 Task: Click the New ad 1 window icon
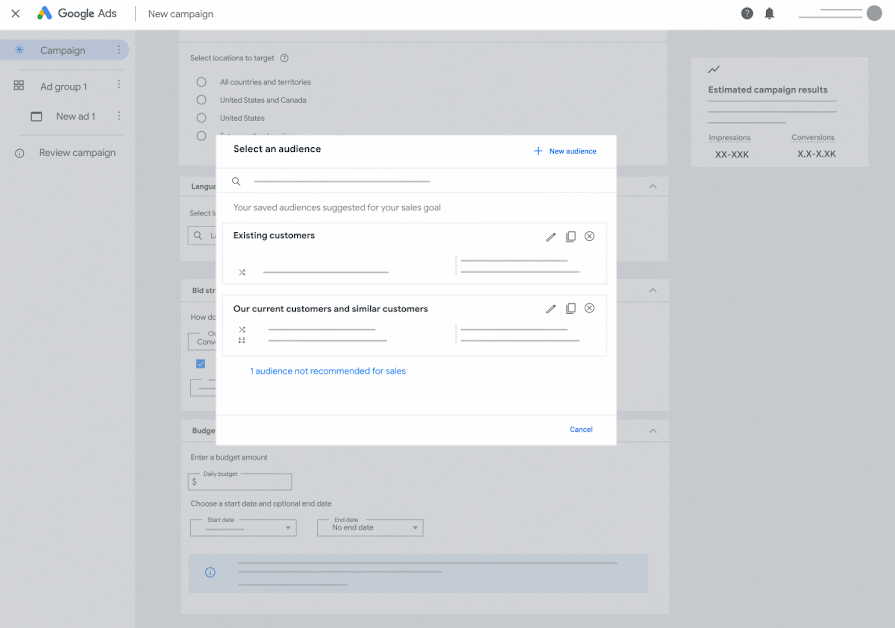pos(37,116)
